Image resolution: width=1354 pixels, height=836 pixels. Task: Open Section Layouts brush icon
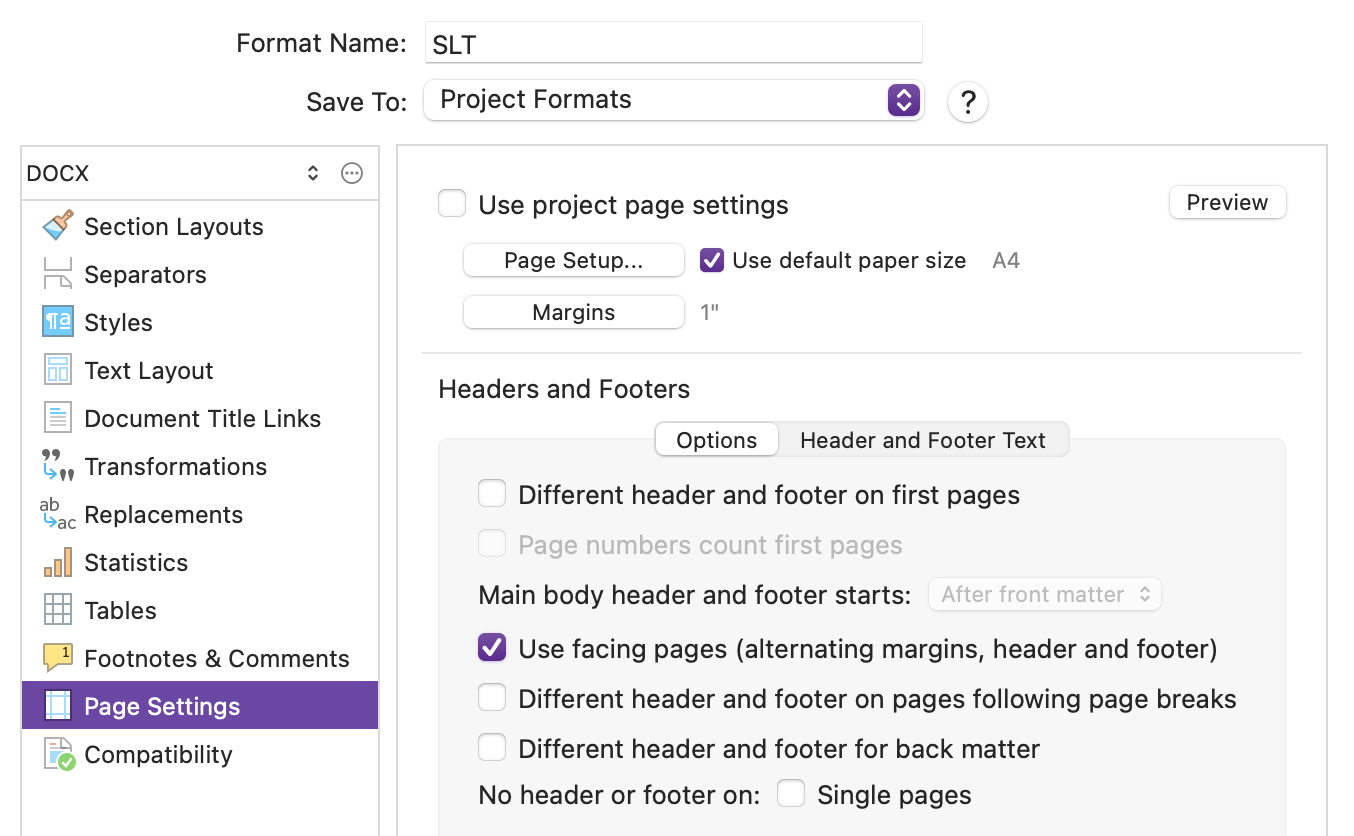point(58,226)
